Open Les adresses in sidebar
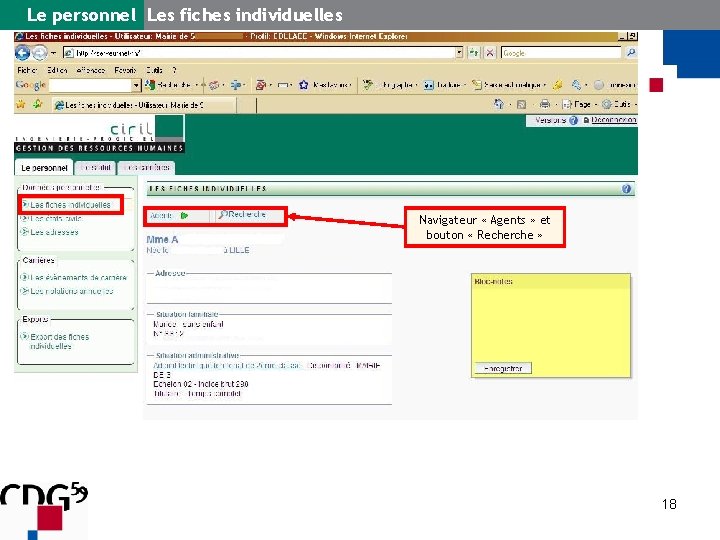This screenshot has width=720, height=540. pyautogui.click(x=54, y=232)
